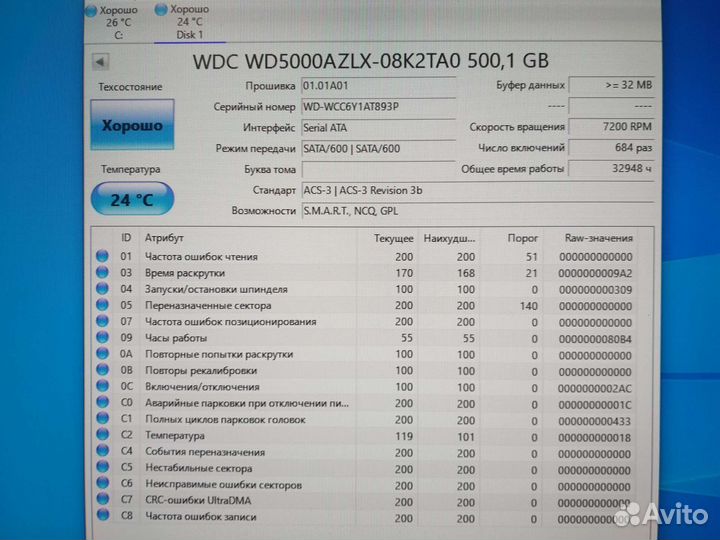Click status icon of CRC-ошибки UltraDMA row
Viewport: 720px width, 540px height.
[102, 500]
